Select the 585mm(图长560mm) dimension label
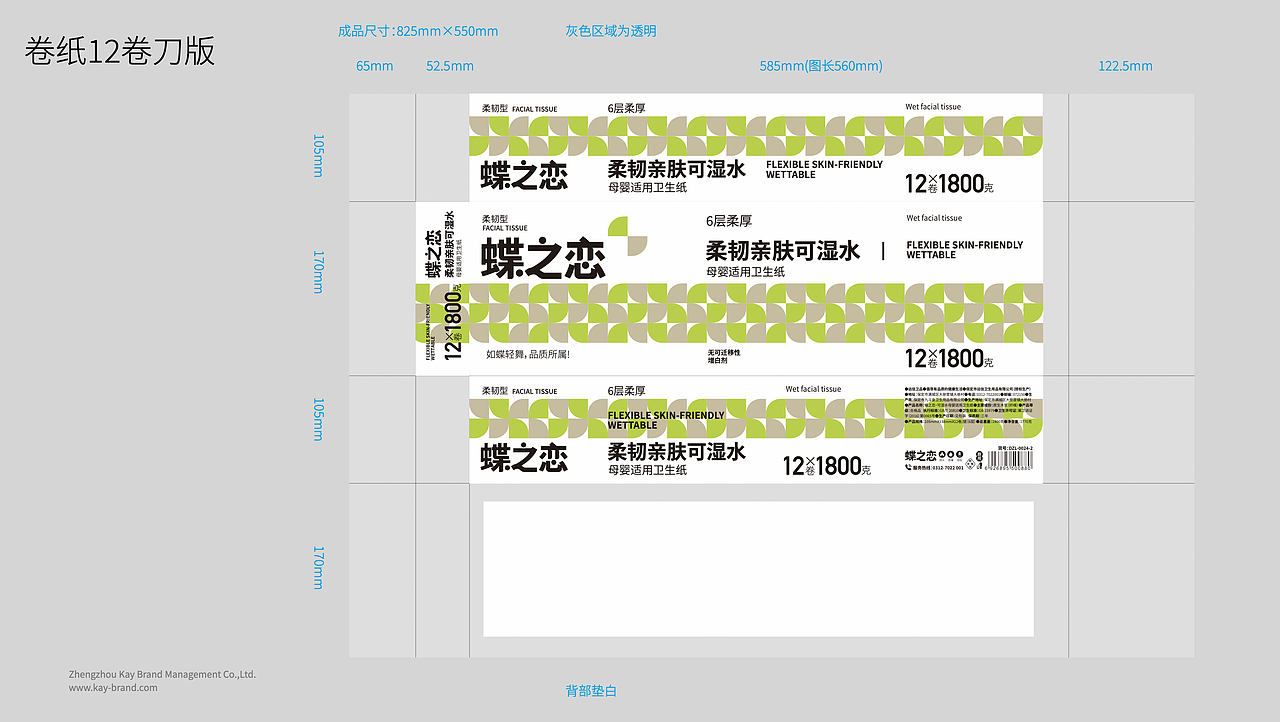Viewport: 1280px width, 722px height. [x=821, y=66]
